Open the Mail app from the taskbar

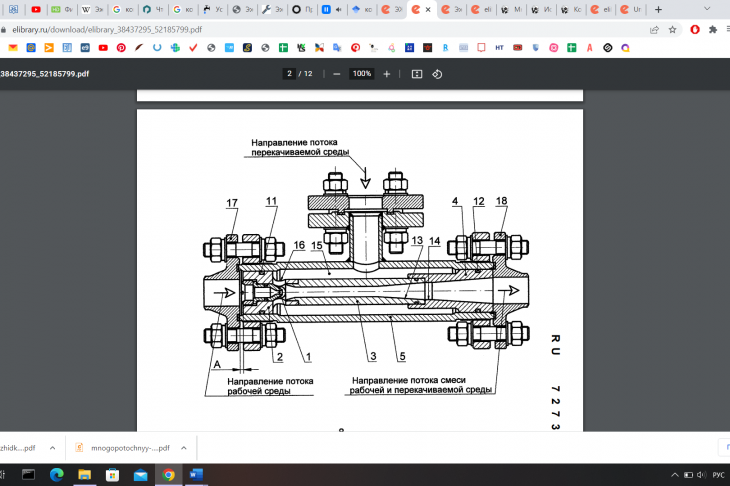click(140, 475)
